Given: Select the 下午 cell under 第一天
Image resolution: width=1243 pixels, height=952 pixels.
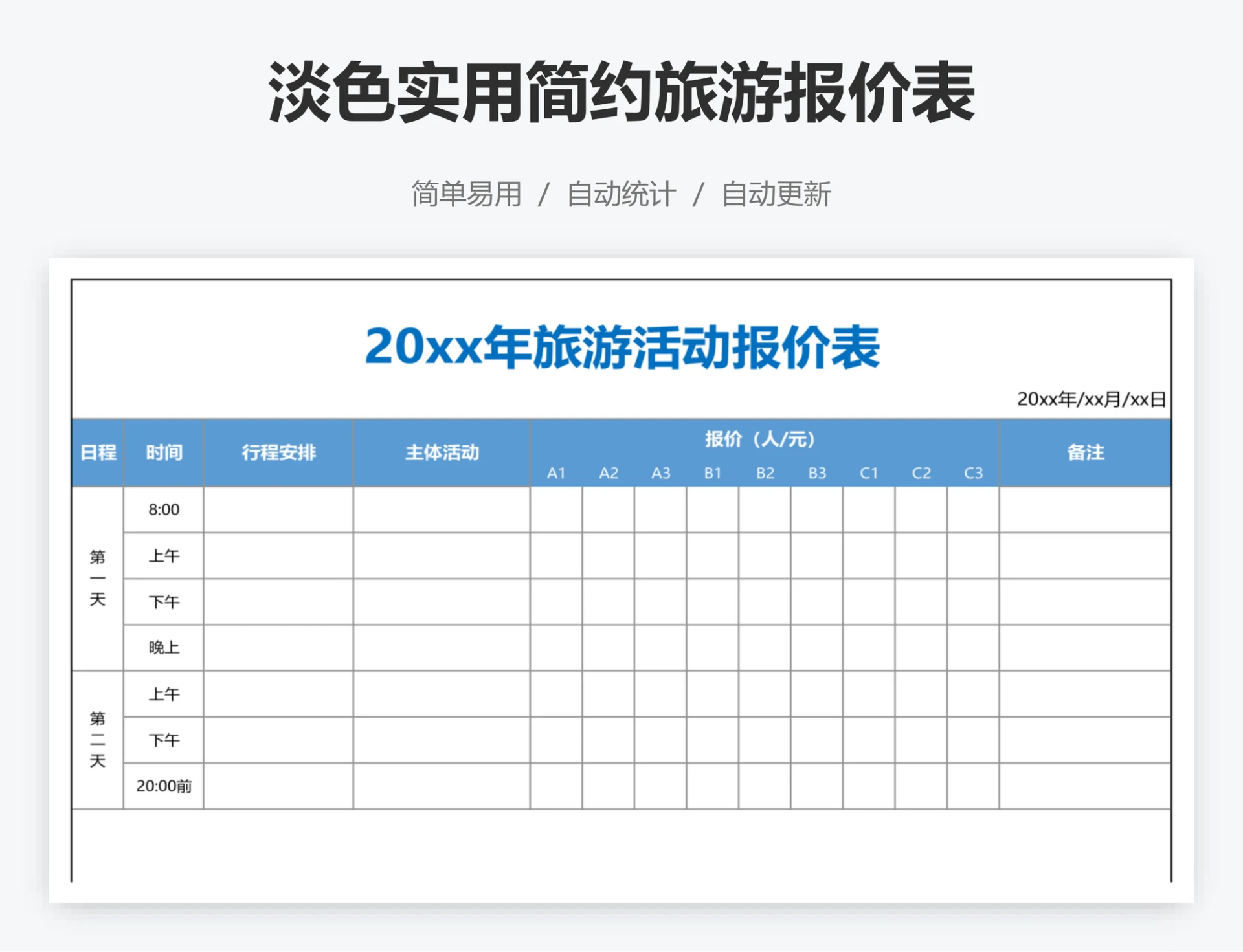Looking at the screenshot, I should (x=163, y=602).
